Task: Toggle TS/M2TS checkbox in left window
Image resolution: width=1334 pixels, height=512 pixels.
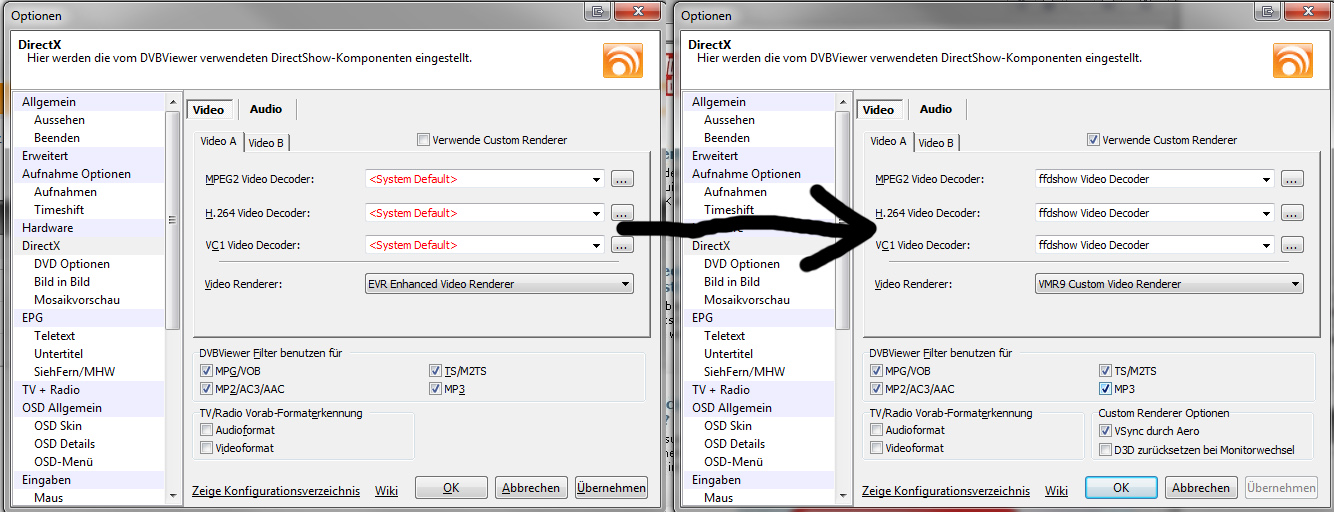Action: click(x=436, y=371)
